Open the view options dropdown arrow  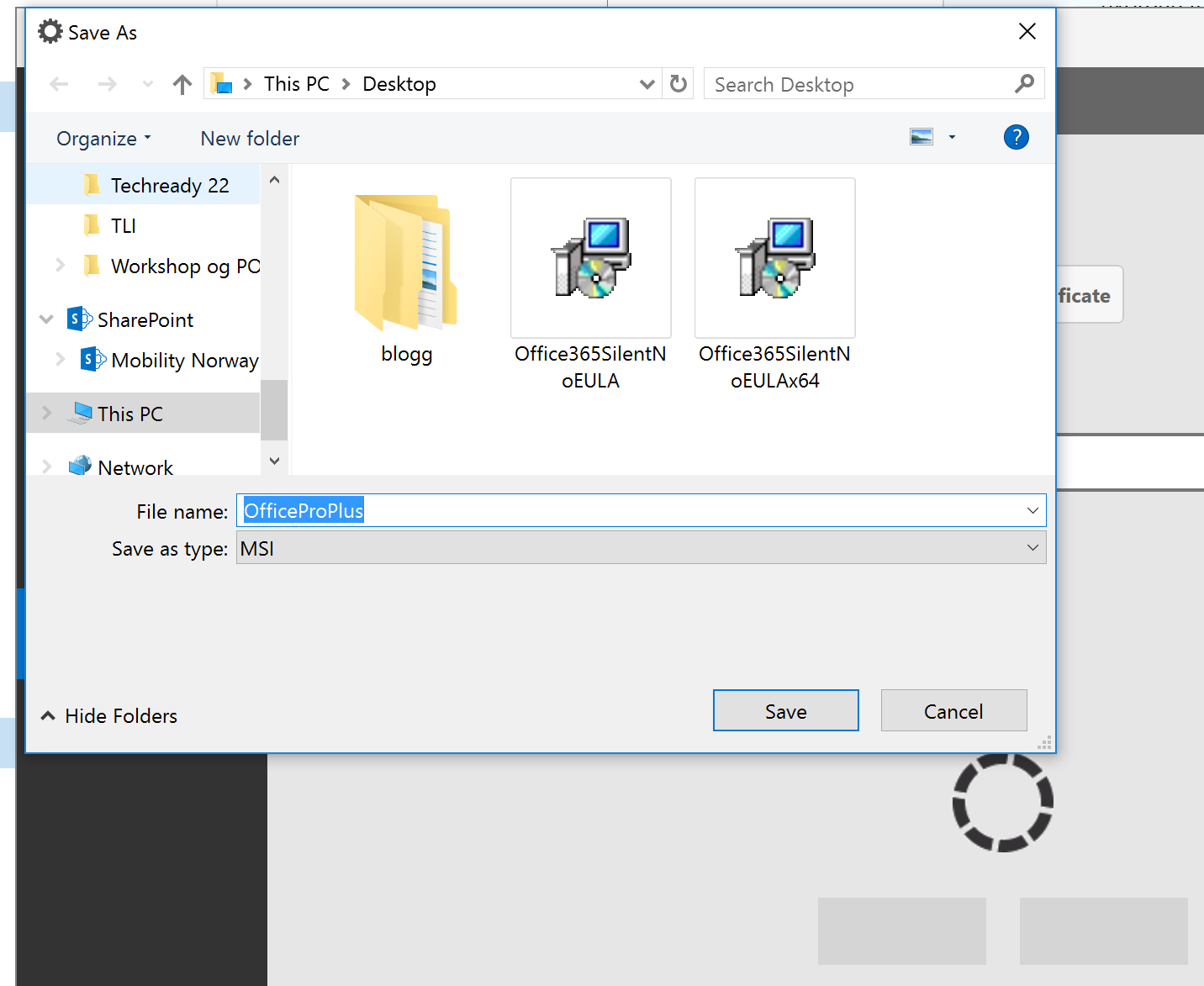click(952, 137)
